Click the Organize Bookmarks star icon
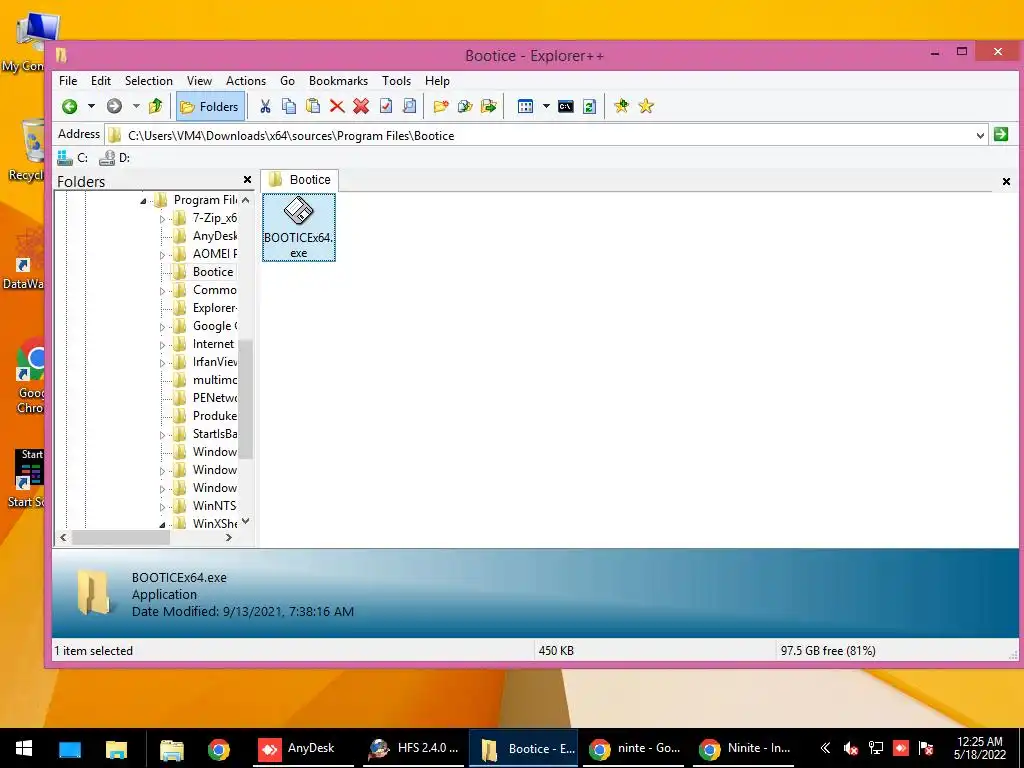This screenshot has width=1024, height=768. coord(646,106)
